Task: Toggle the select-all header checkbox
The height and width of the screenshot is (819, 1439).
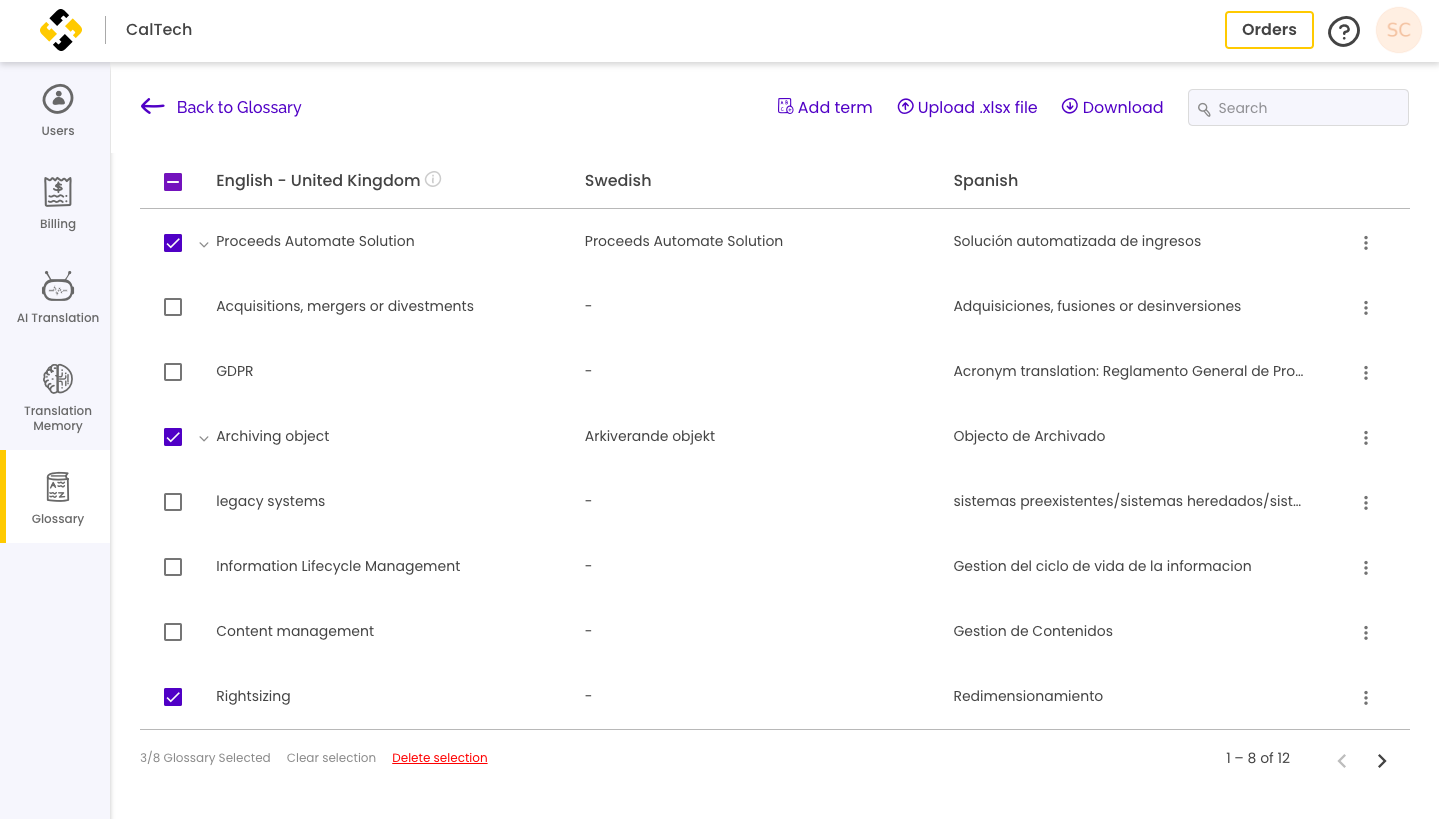Action: (x=173, y=182)
